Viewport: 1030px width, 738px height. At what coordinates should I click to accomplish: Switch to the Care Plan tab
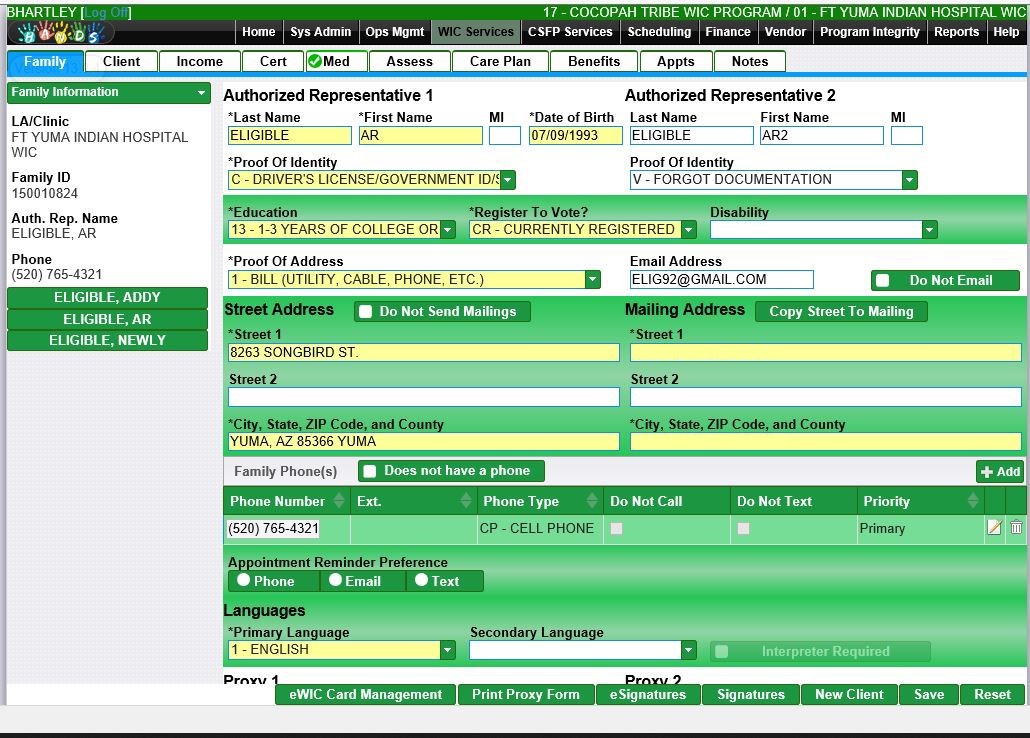coord(500,61)
